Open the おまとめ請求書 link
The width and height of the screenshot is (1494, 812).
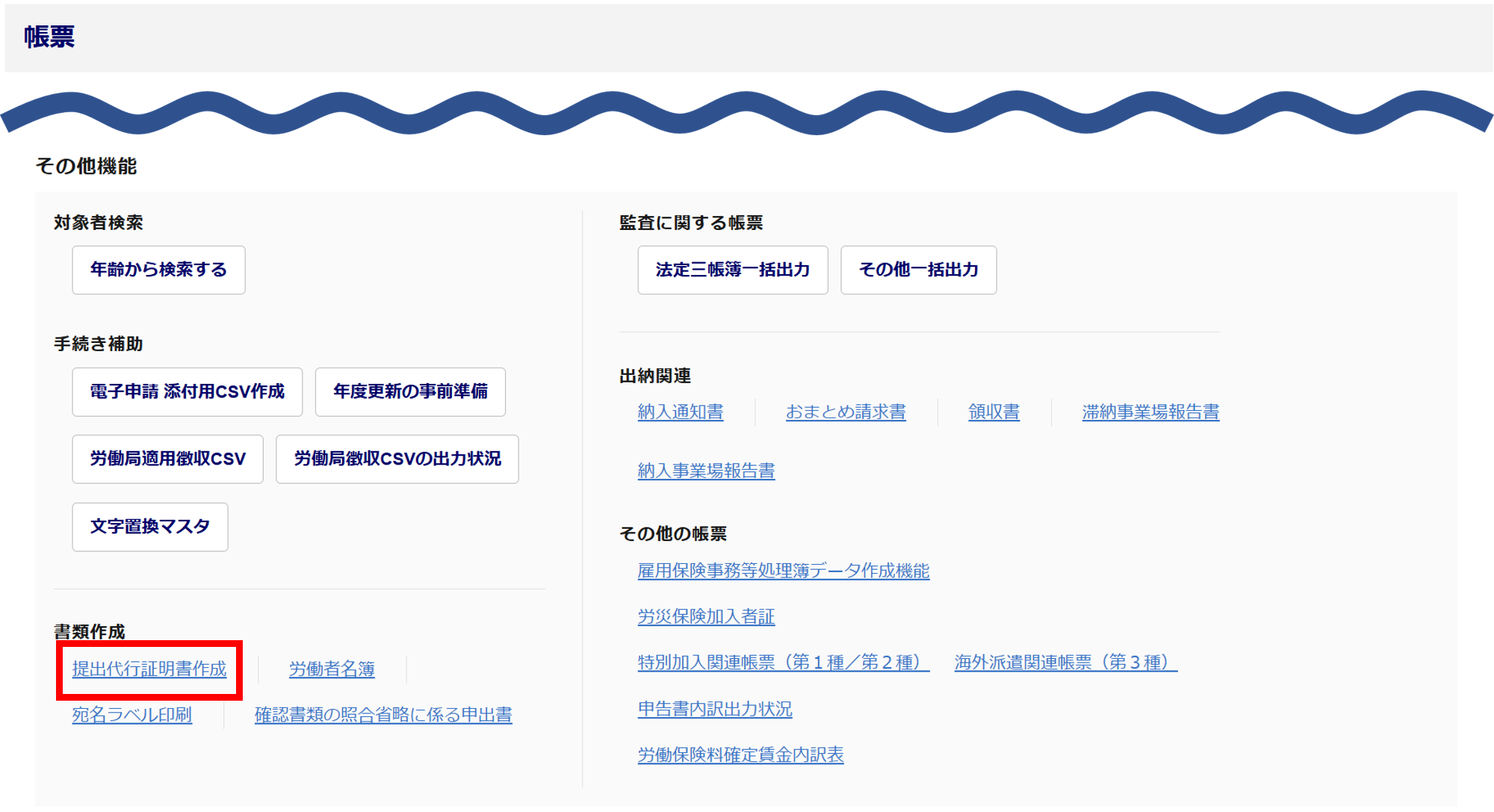pyautogui.click(x=846, y=412)
